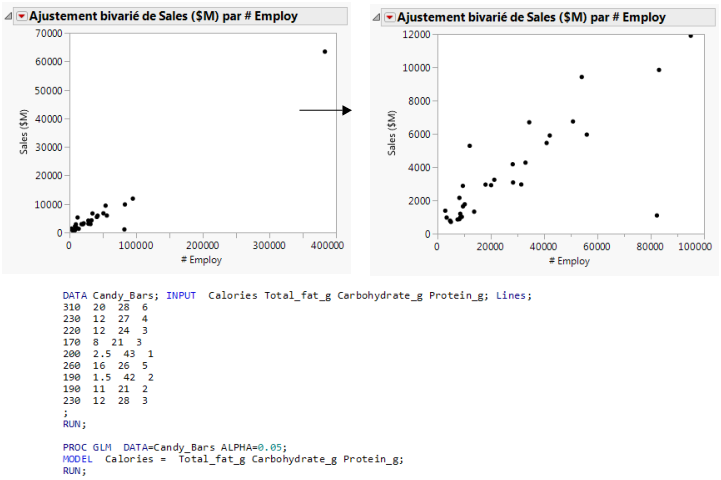This screenshot has width=721, height=480.
Task: Open red triangle menu of right bivariate report
Action: point(389,17)
